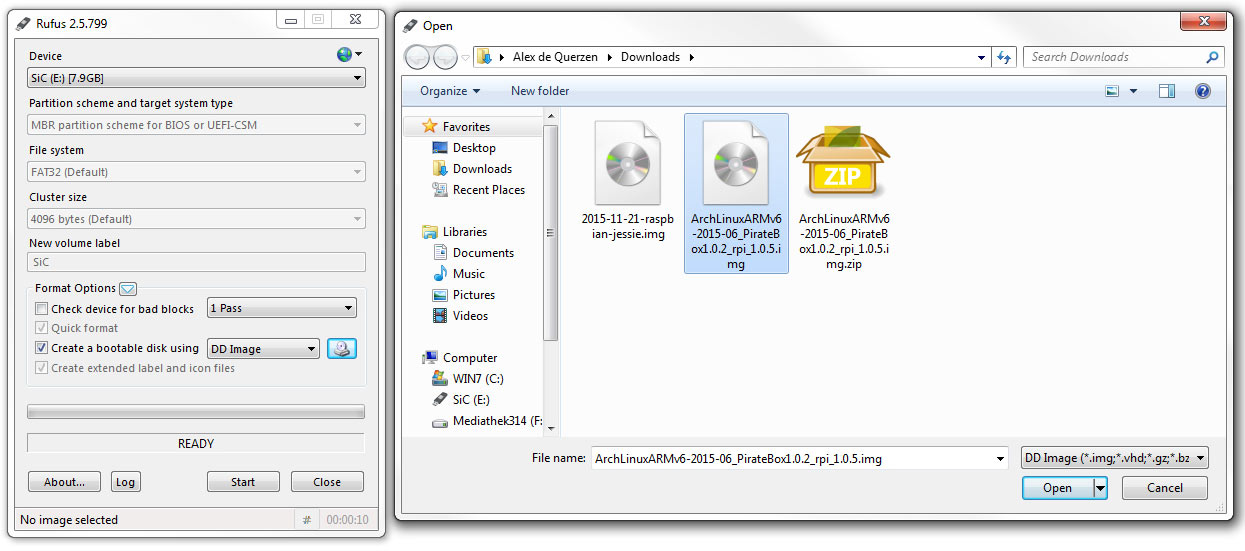Select the 2015-11-21-raspbian-jessie.img file icon
This screenshot has width=1245, height=551.
628,164
